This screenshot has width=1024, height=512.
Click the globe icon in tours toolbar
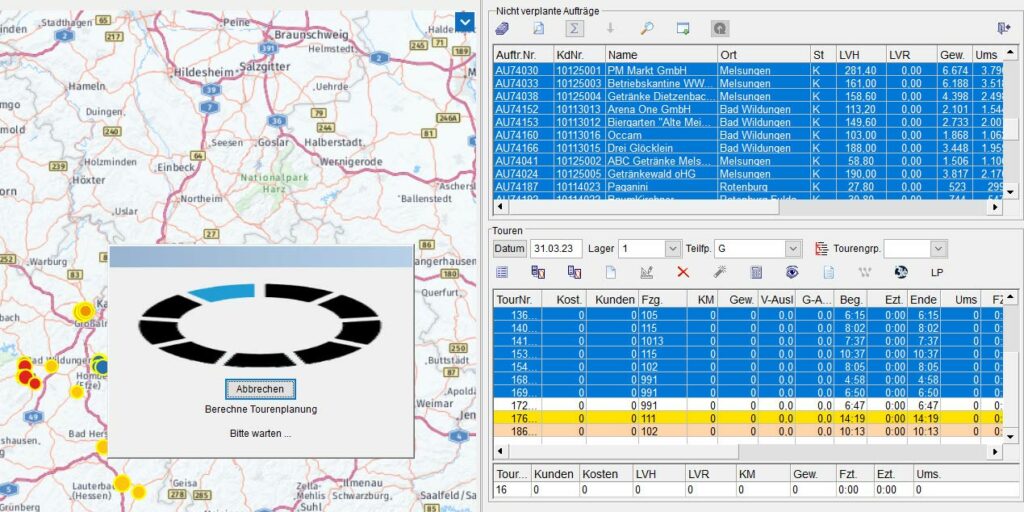[900, 272]
